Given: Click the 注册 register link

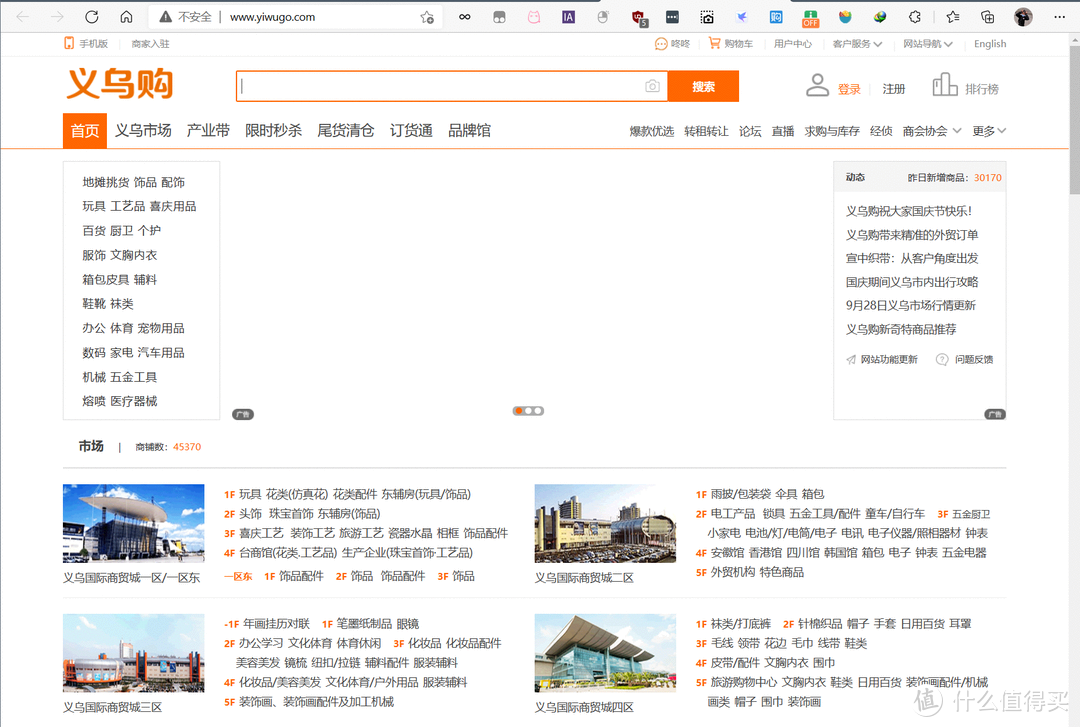Looking at the screenshot, I should tap(893, 89).
